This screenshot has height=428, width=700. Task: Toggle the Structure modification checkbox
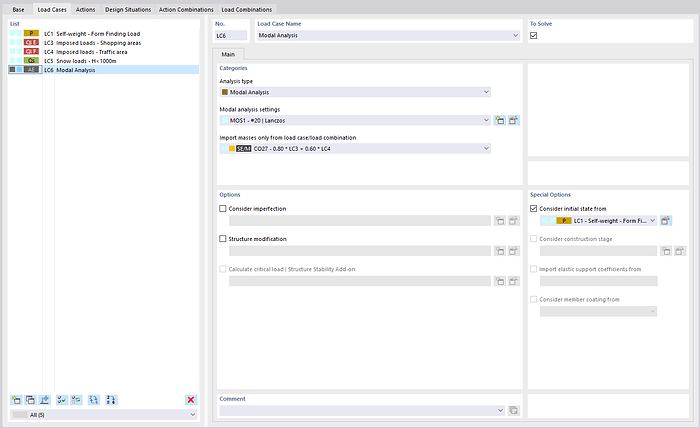point(223,240)
